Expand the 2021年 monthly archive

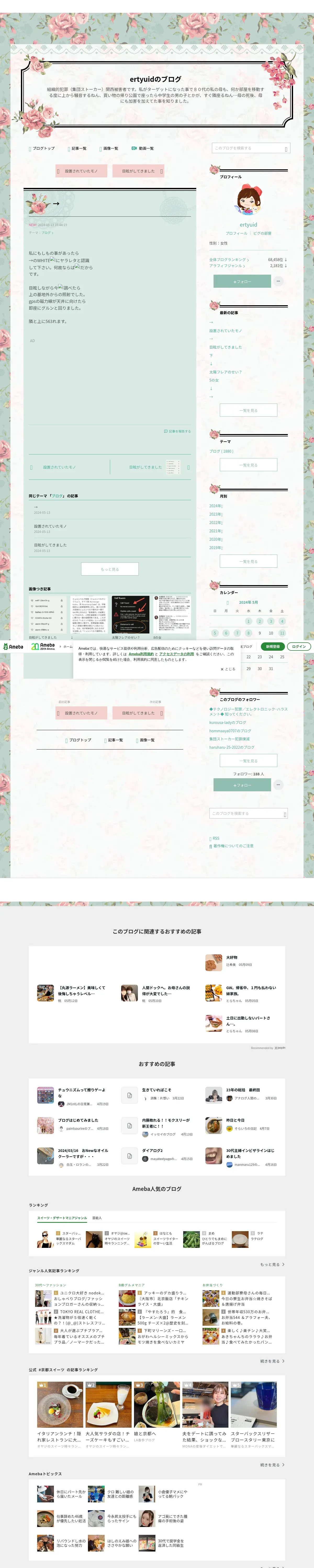click(216, 531)
